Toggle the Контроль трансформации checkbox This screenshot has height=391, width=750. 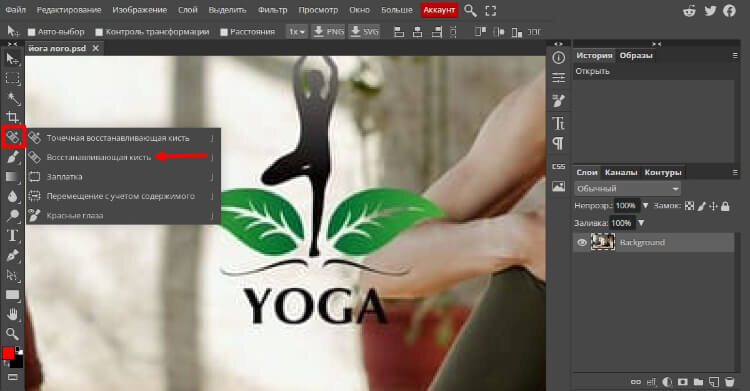[99, 32]
